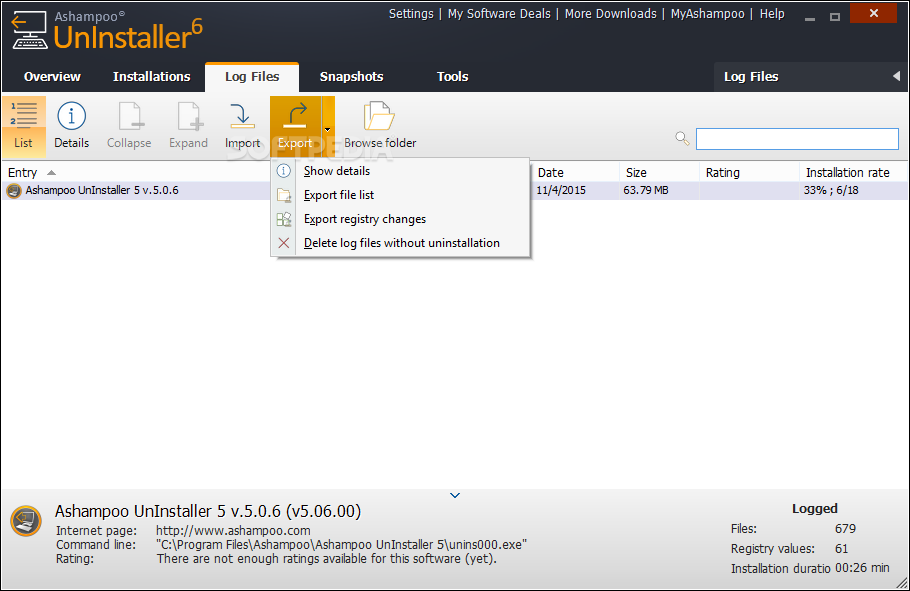Collapse the Log Files side panel arrow

[x=896, y=76]
